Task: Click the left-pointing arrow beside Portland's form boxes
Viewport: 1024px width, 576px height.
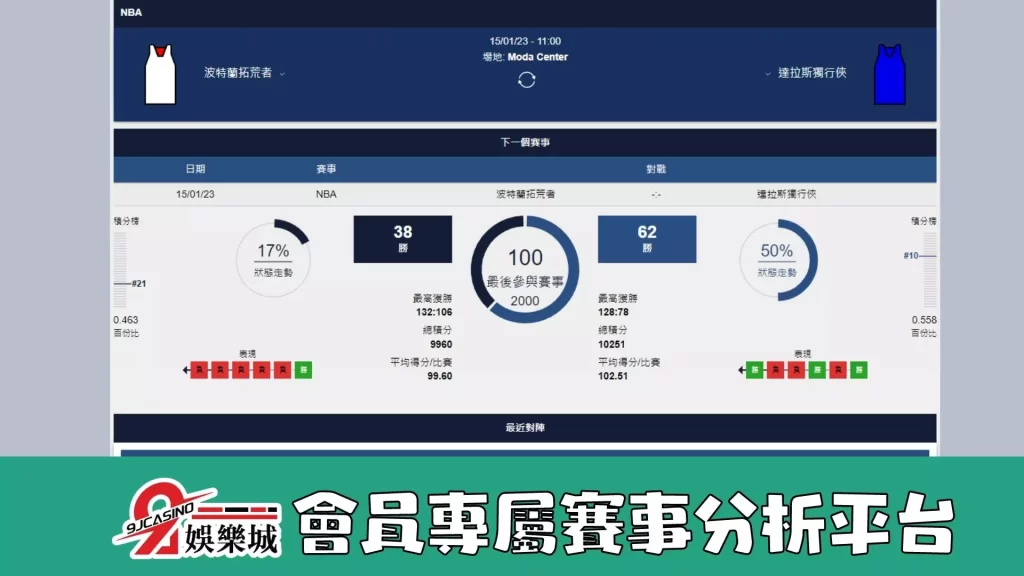Action: tap(184, 369)
